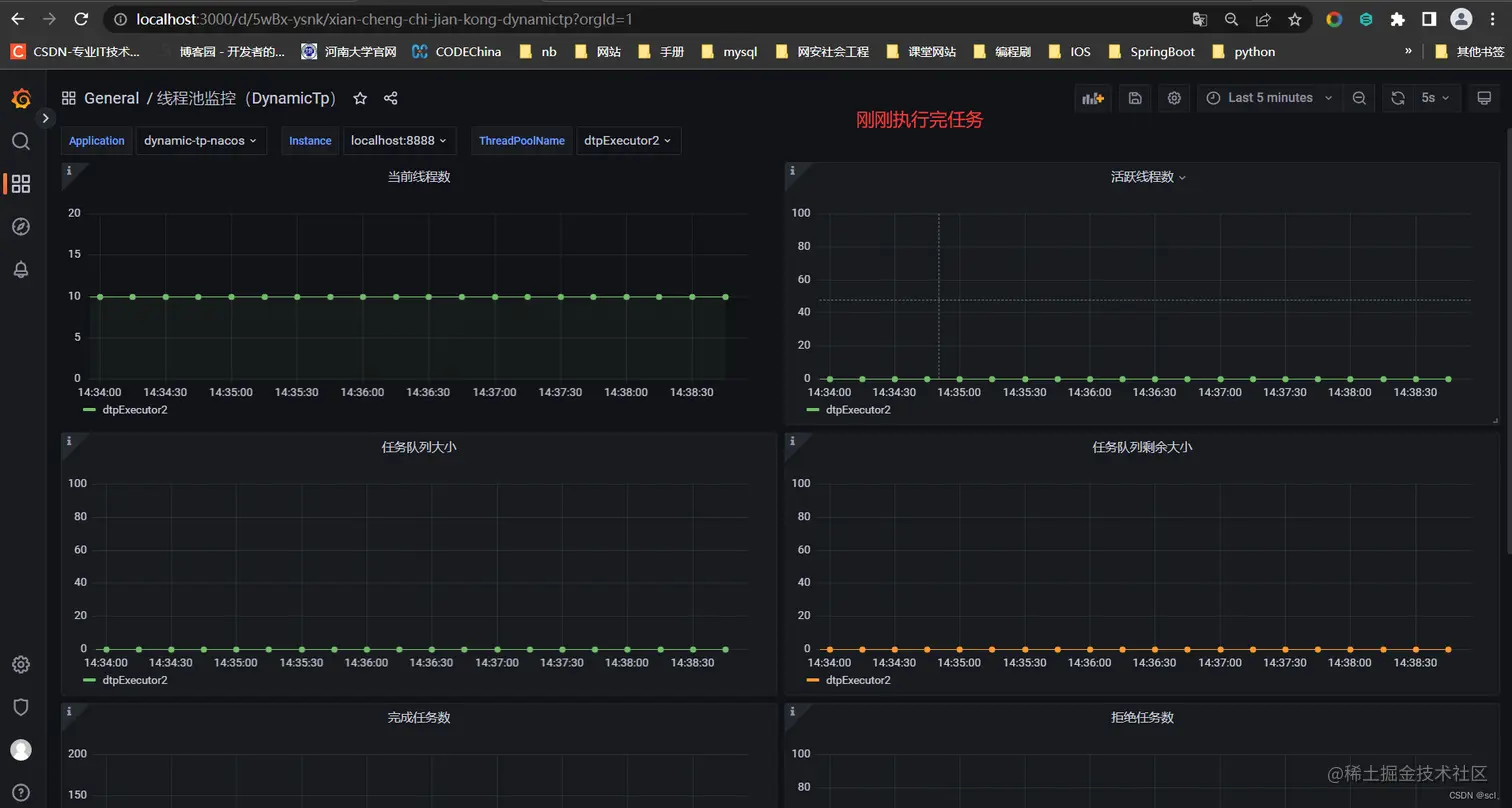Open the dynamic-tp-nacos Application dropdown

tap(201, 141)
